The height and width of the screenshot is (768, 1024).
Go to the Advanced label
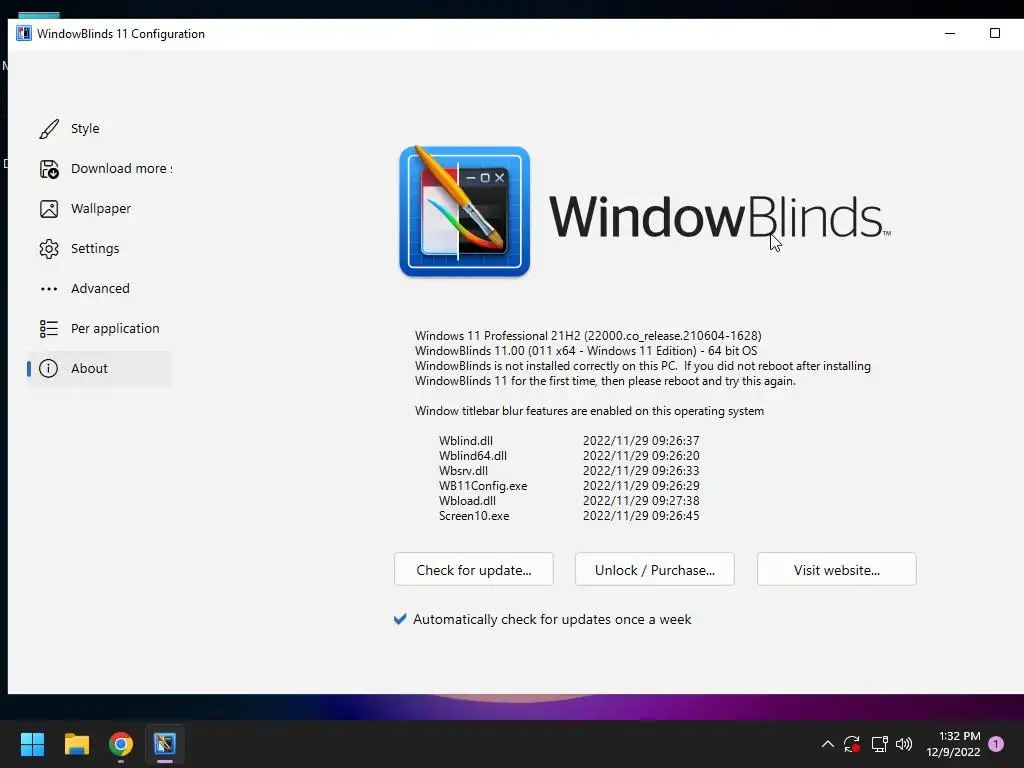[x=100, y=289]
